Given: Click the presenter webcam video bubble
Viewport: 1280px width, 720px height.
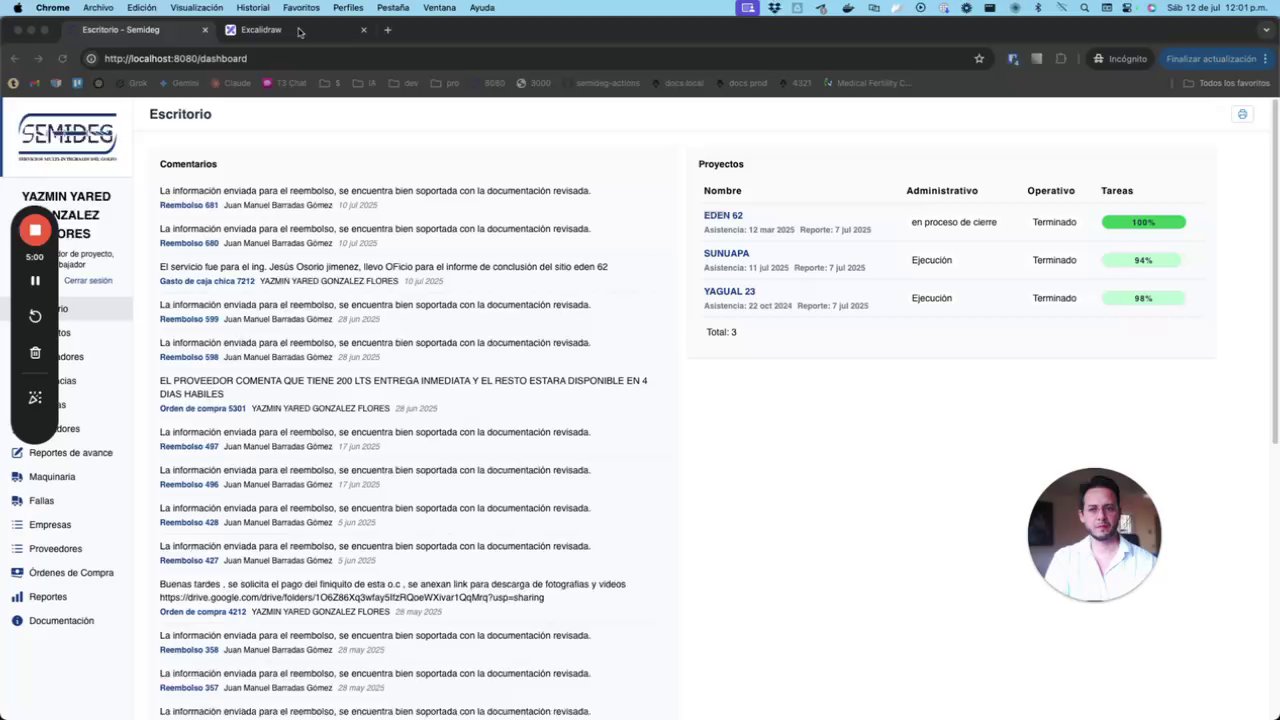Looking at the screenshot, I should (x=1094, y=535).
